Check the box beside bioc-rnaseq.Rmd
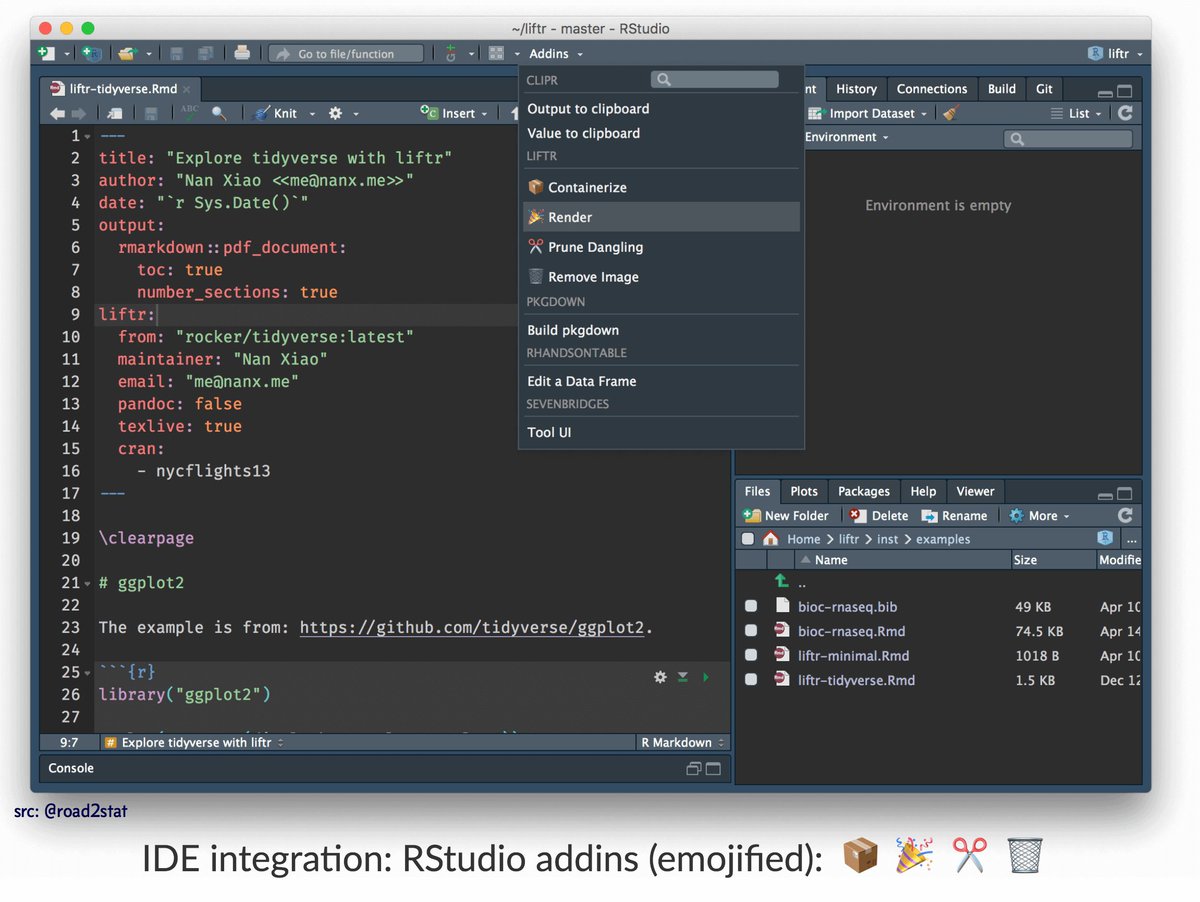The width and height of the screenshot is (1200, 902). 751,631
